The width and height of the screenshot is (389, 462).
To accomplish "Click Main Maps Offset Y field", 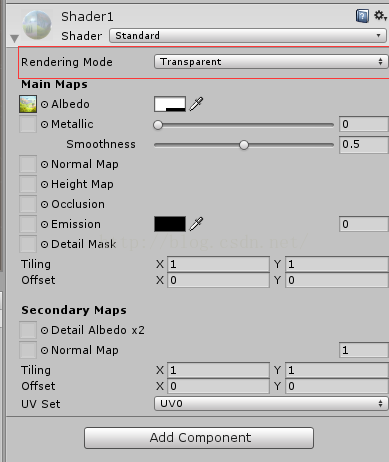I will (x=337, y=280).
